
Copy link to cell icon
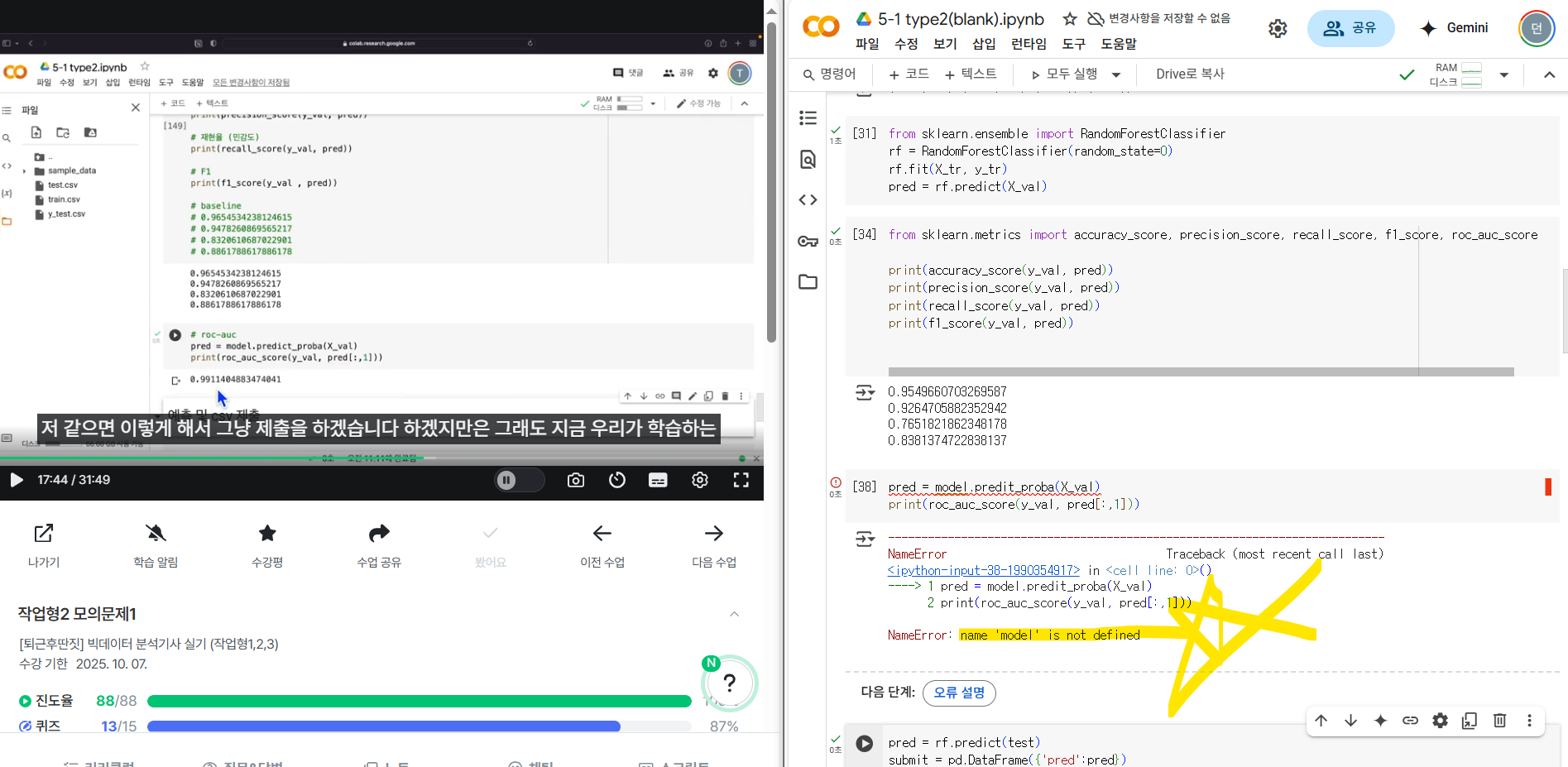(1410, 721)
